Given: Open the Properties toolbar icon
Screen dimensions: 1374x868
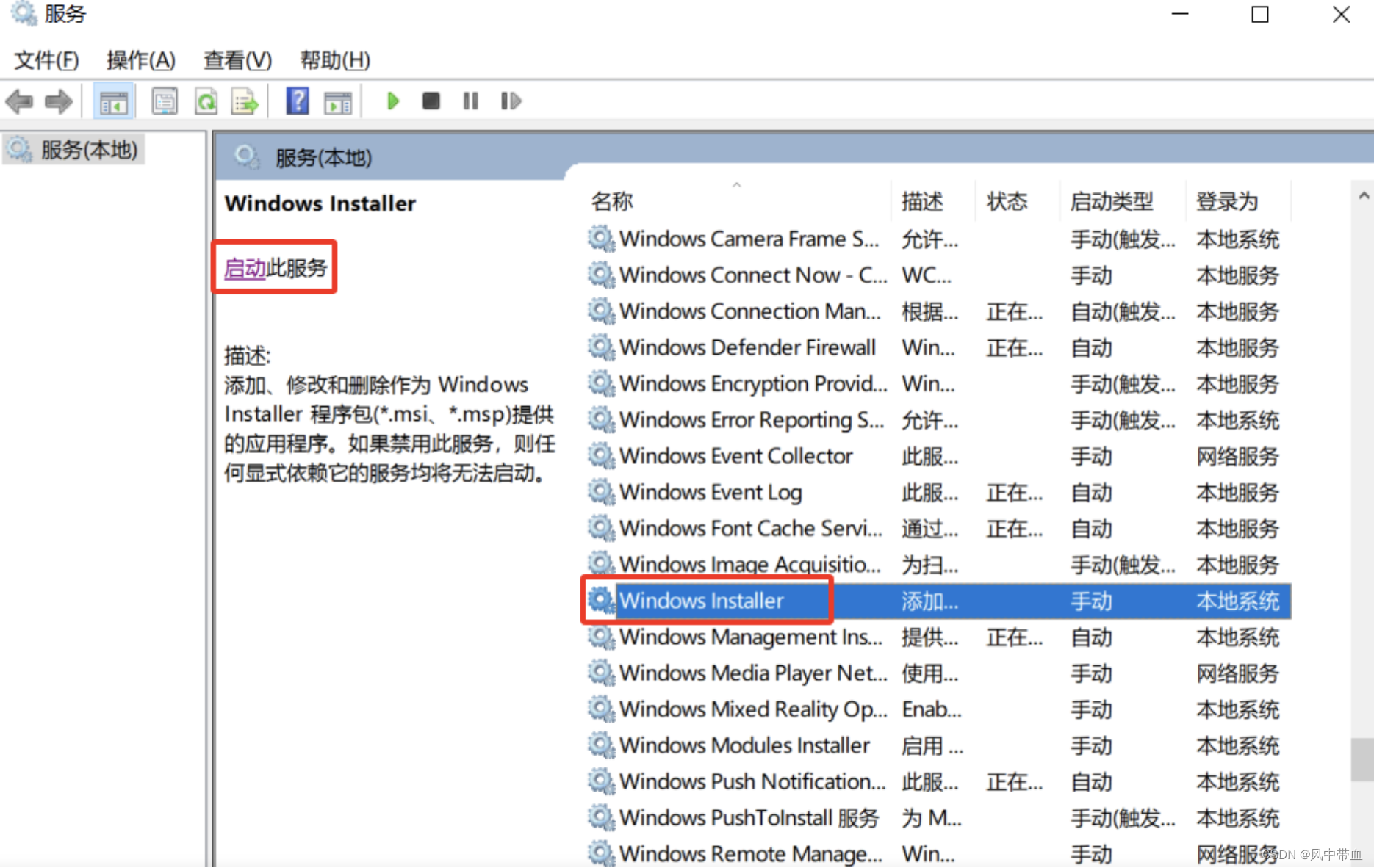Looking at the screenshot, I should click(x=165, y=101).
